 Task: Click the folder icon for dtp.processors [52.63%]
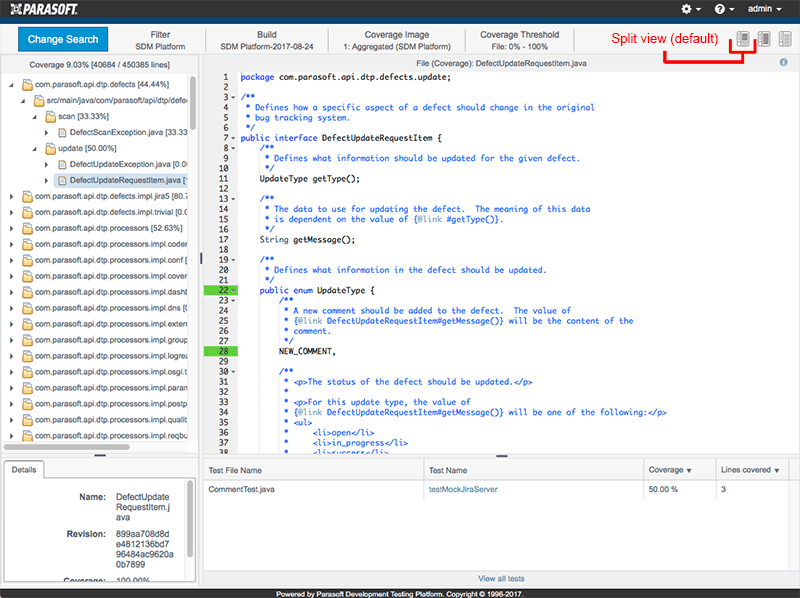[27, 228]
